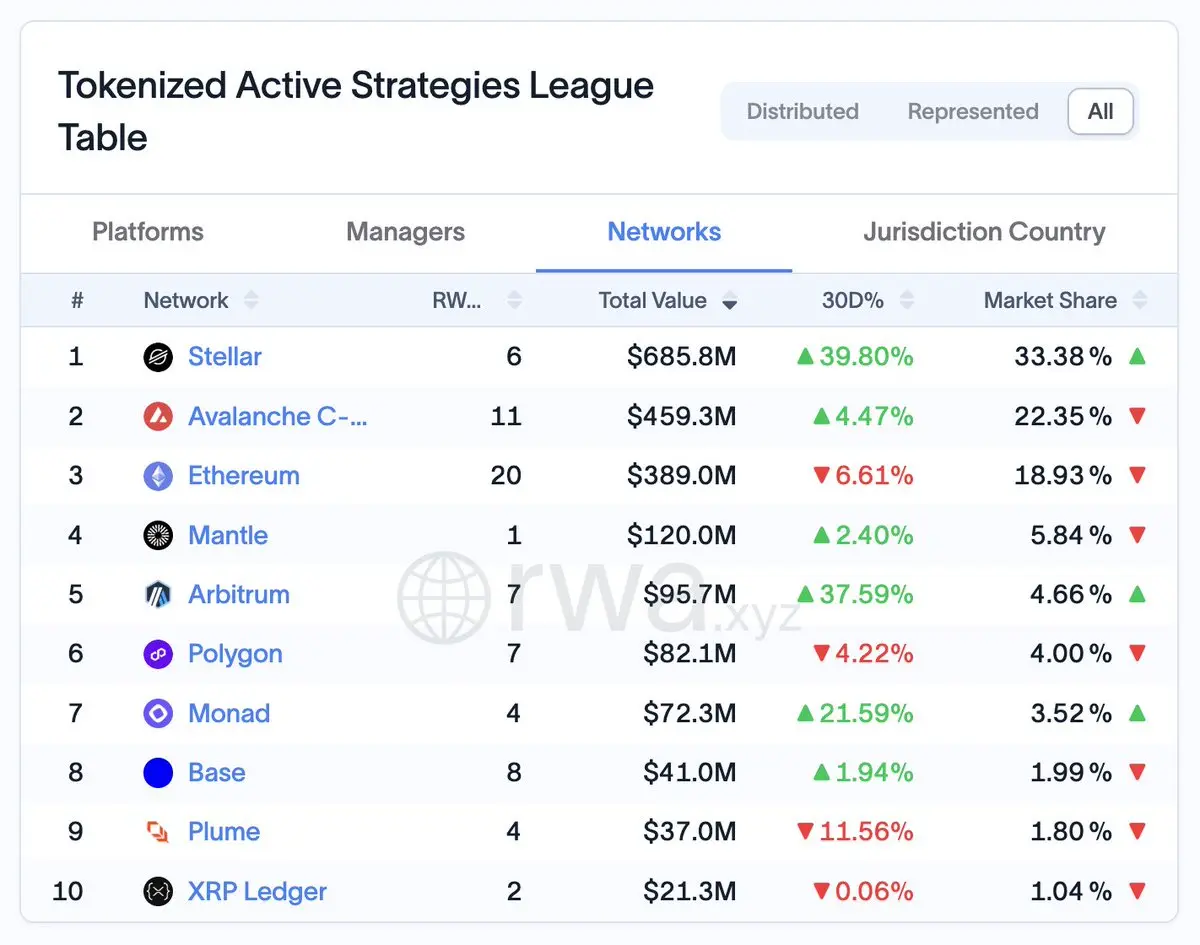Click the XRP Ledger logo icon
This screenshot has width=1200, height=945.
(158, 891)
